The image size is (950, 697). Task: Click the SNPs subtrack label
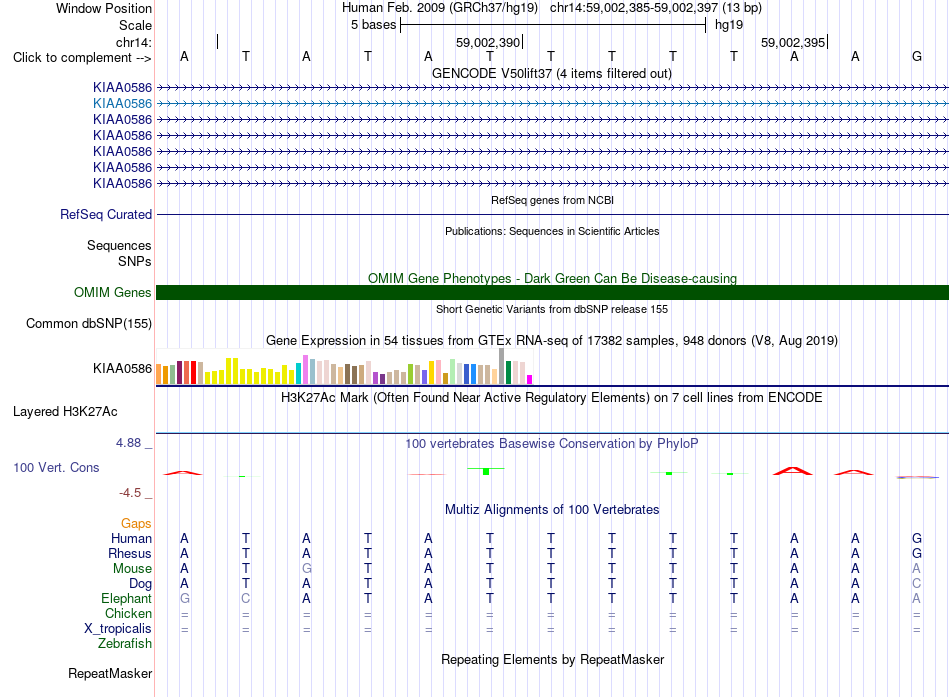[135, 261]
